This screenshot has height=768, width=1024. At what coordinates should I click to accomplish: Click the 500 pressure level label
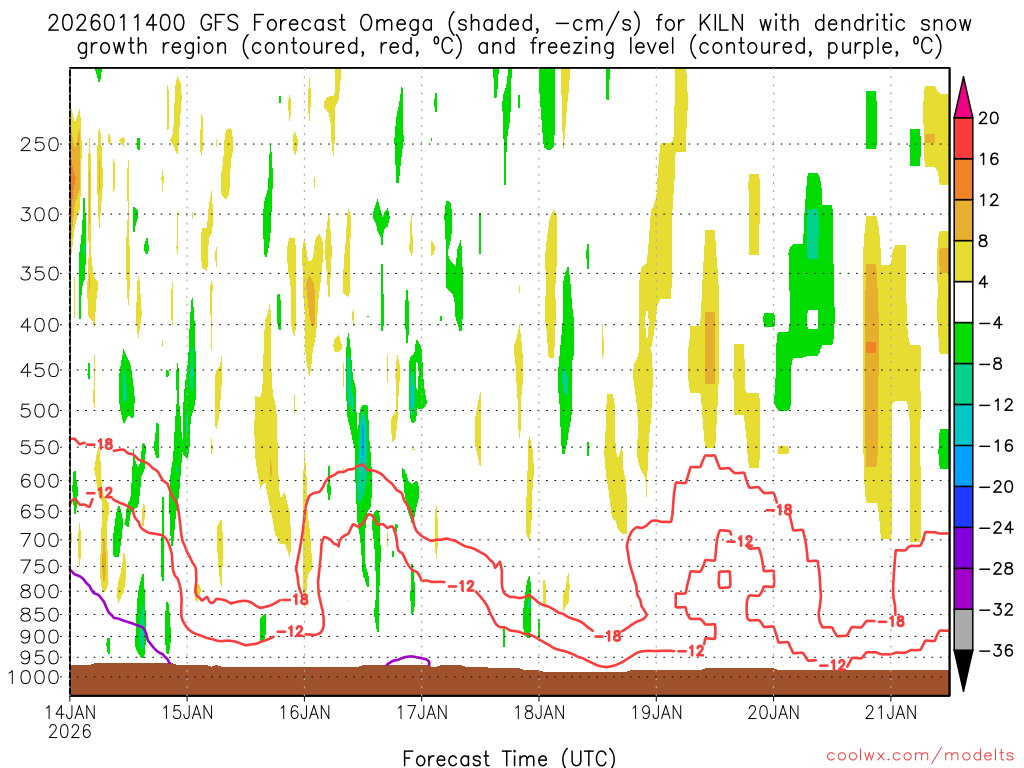[40, 411]
